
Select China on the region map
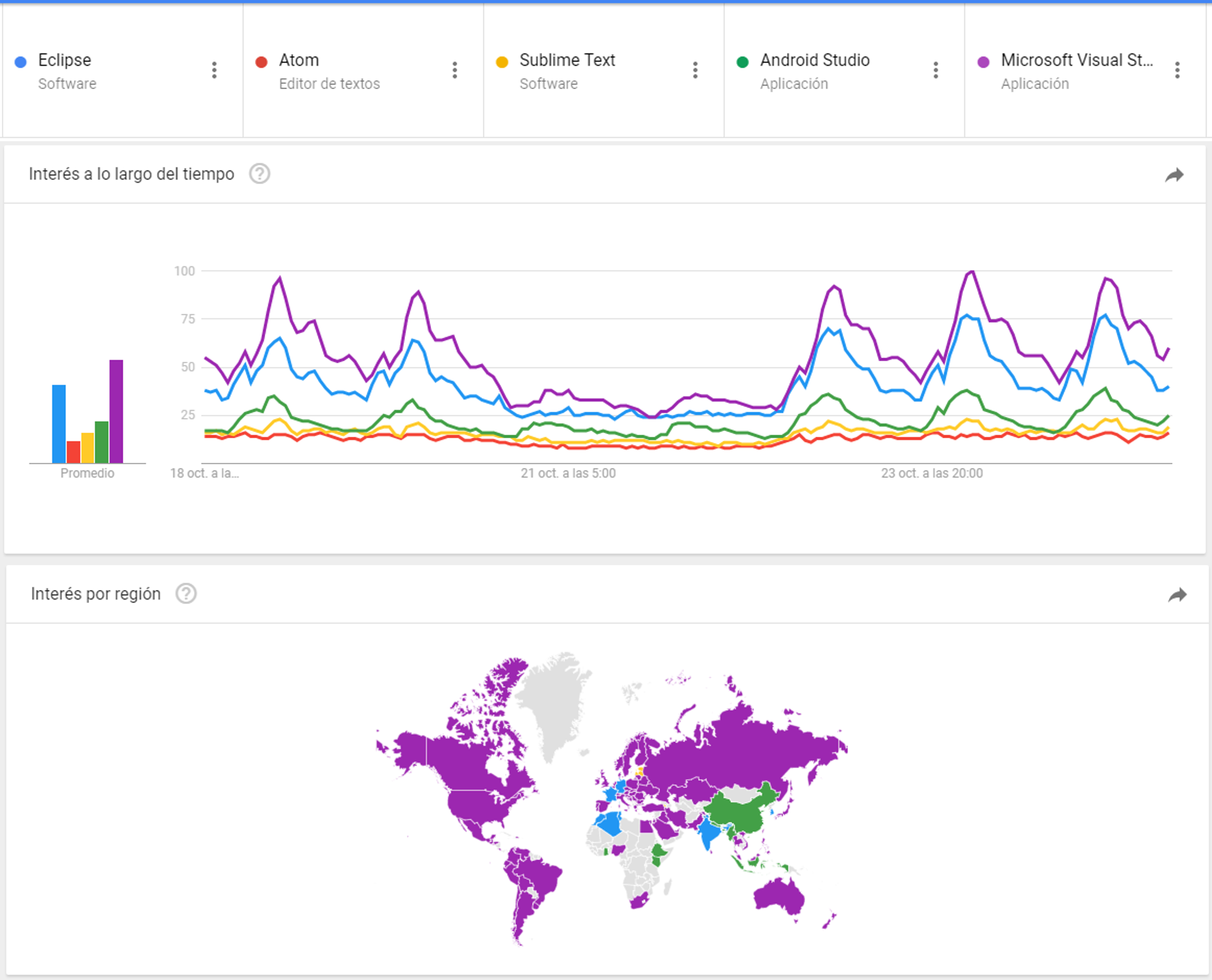point(740,813)
